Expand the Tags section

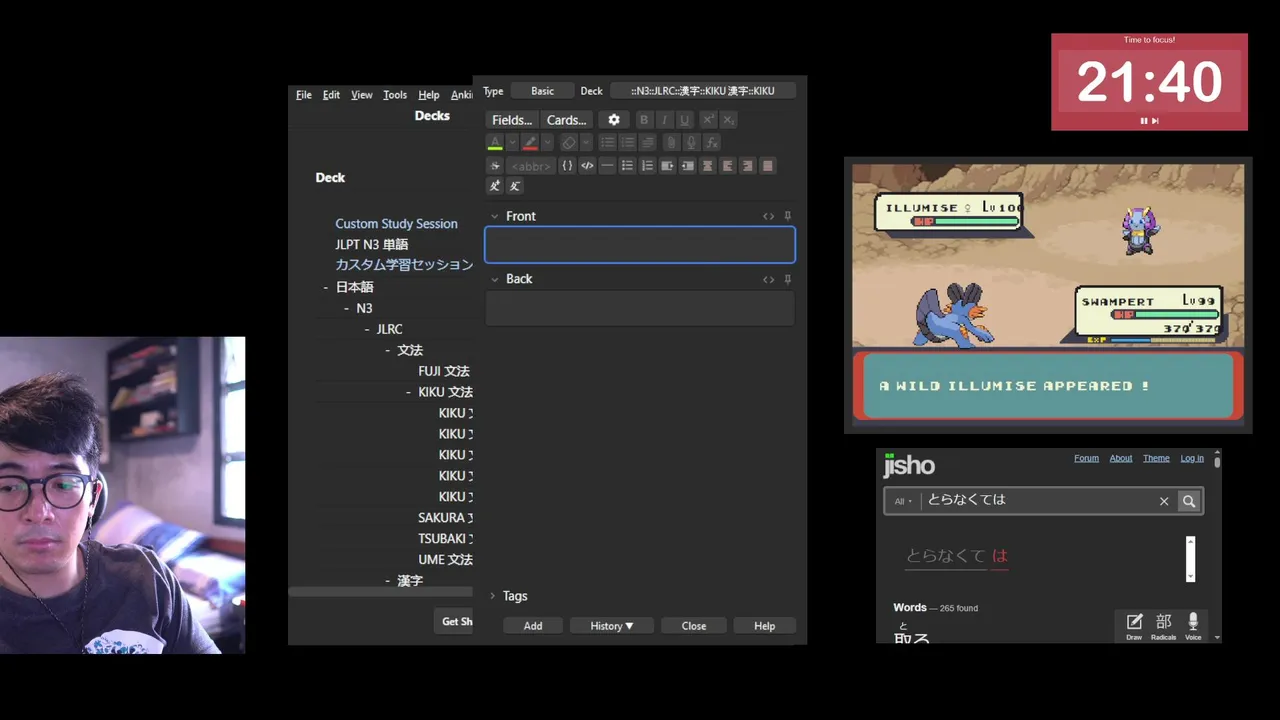(492, 596)
